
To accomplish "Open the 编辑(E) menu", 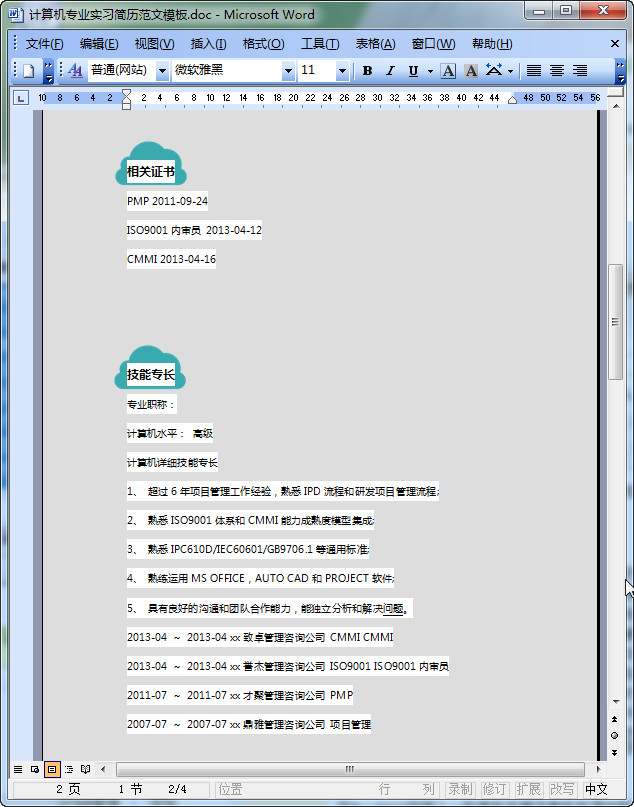I will pyautogui.click(x=99, y=44).
